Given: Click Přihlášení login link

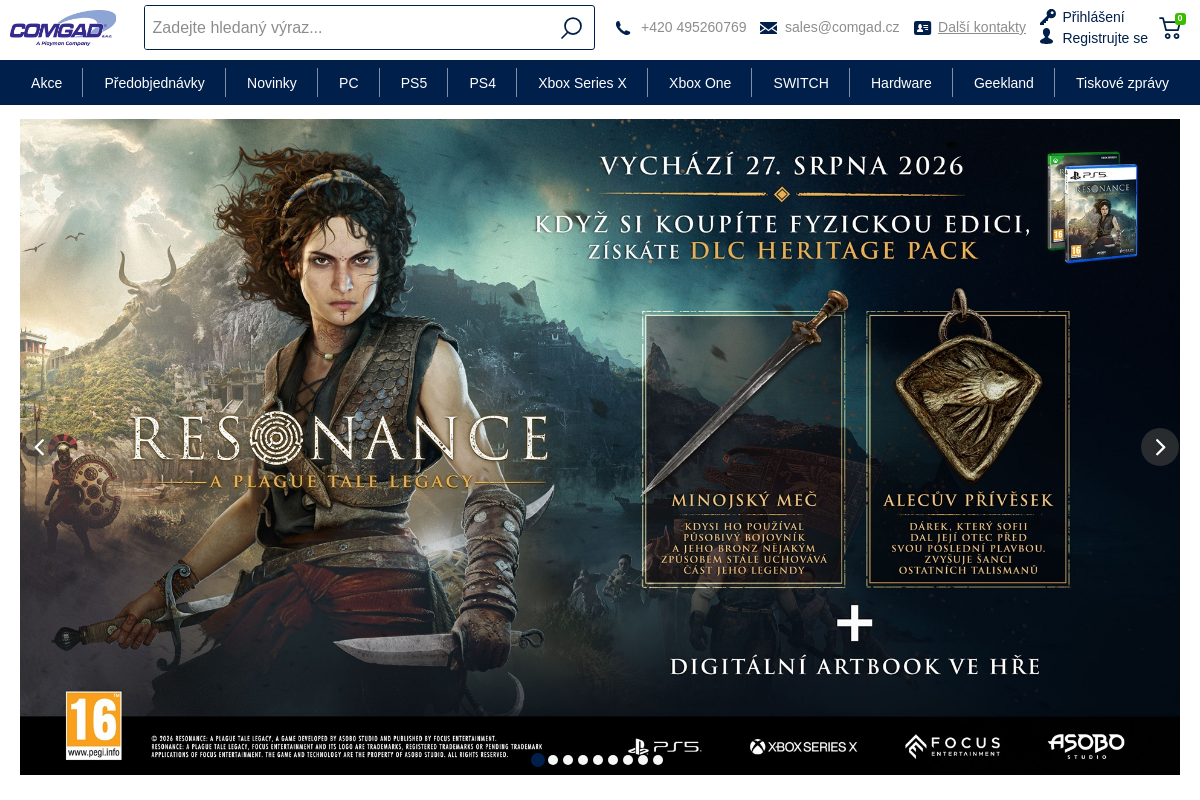Looking at the screenshot, I should coord(1093,17).
